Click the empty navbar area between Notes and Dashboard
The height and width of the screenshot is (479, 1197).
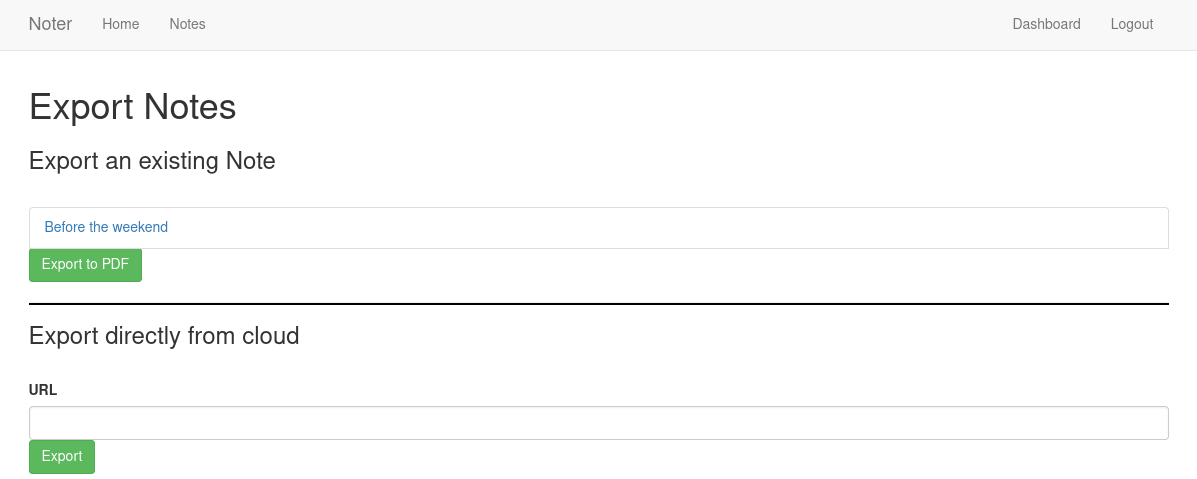(600, 24)
